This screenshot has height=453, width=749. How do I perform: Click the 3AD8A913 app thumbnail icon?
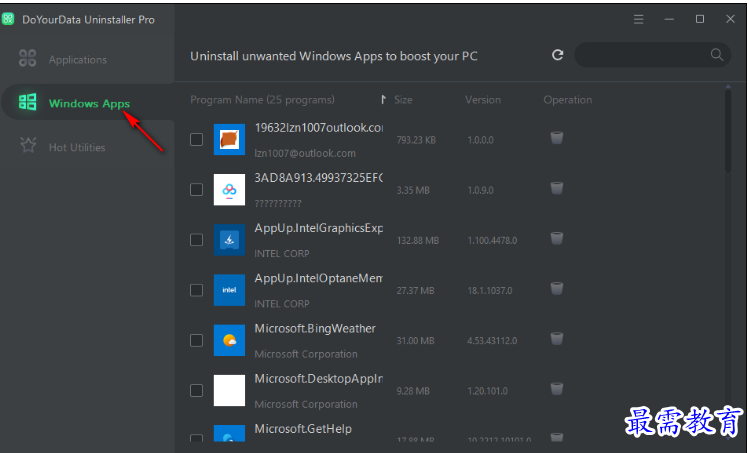229,190
